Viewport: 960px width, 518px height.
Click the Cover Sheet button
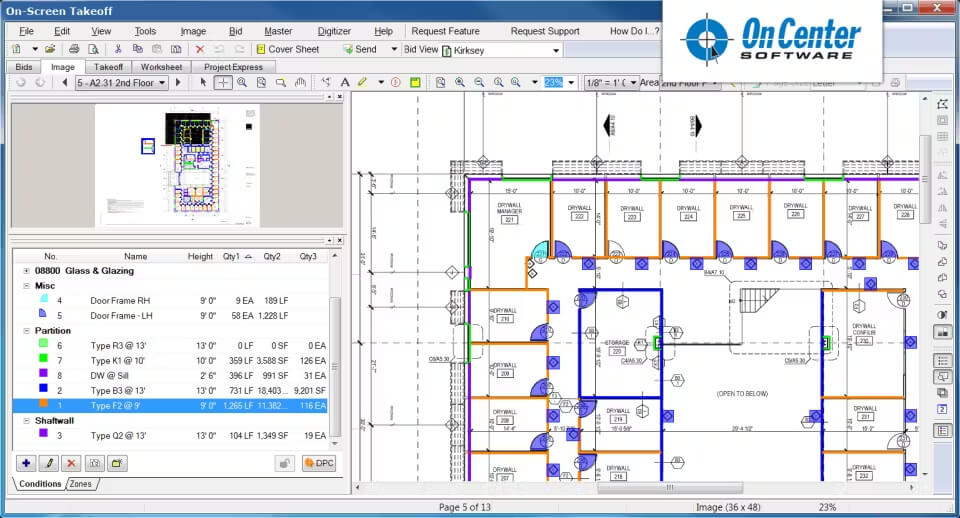point(288,49)
